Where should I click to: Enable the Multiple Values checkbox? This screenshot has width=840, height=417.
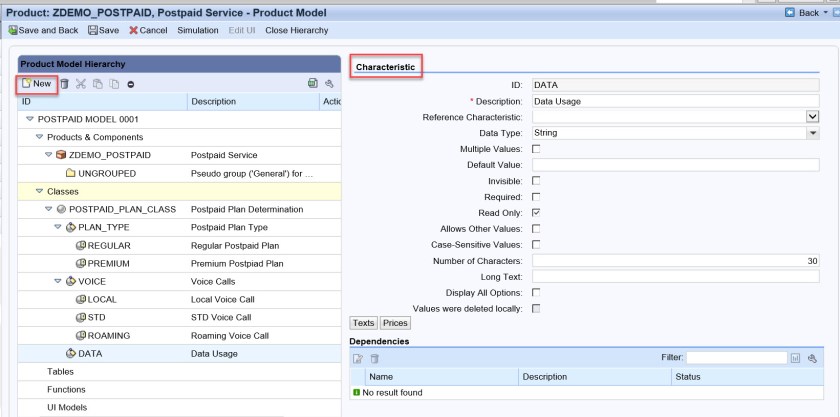click(x=536, y=148)
